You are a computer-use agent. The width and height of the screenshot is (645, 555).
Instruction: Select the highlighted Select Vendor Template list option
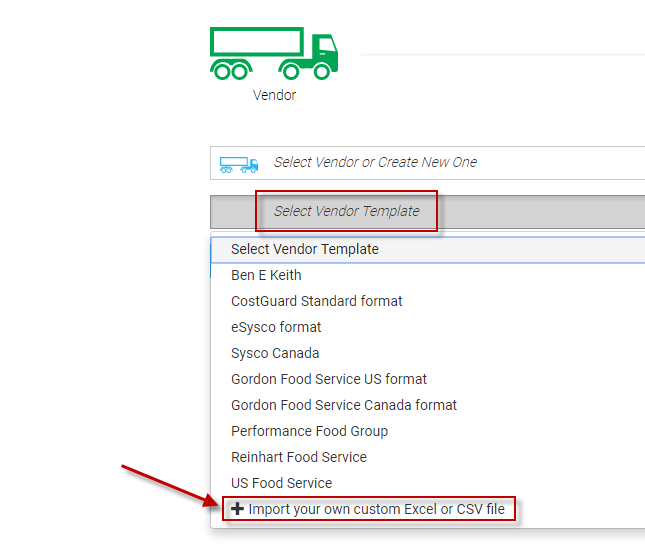pos(305,249)
